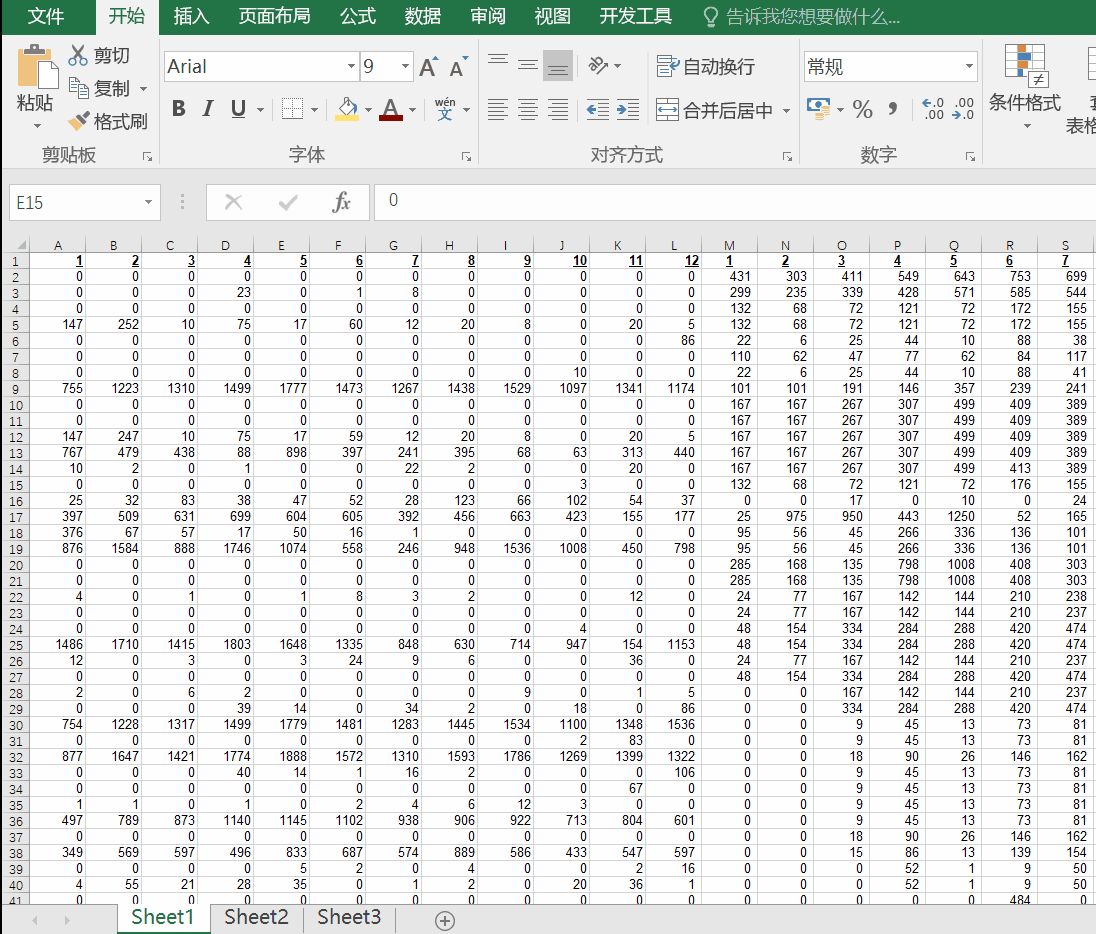Viewport: 1096px width, 934px height.
Task: Toggle Italic formatting
Action: tap(208, 108)
